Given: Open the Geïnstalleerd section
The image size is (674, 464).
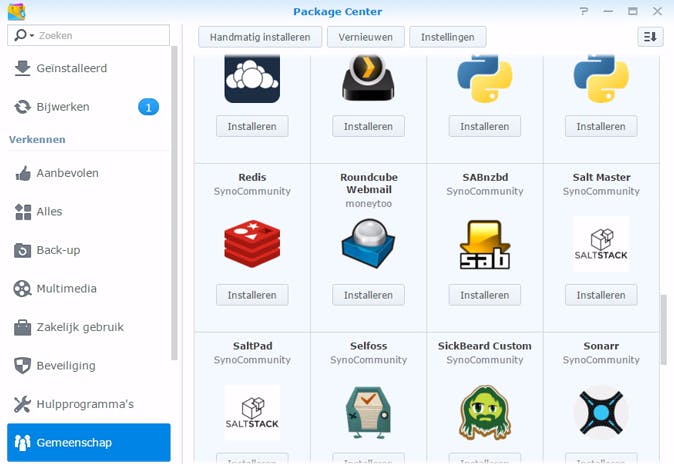Looking at the screenshot, I should coord(89,68).
